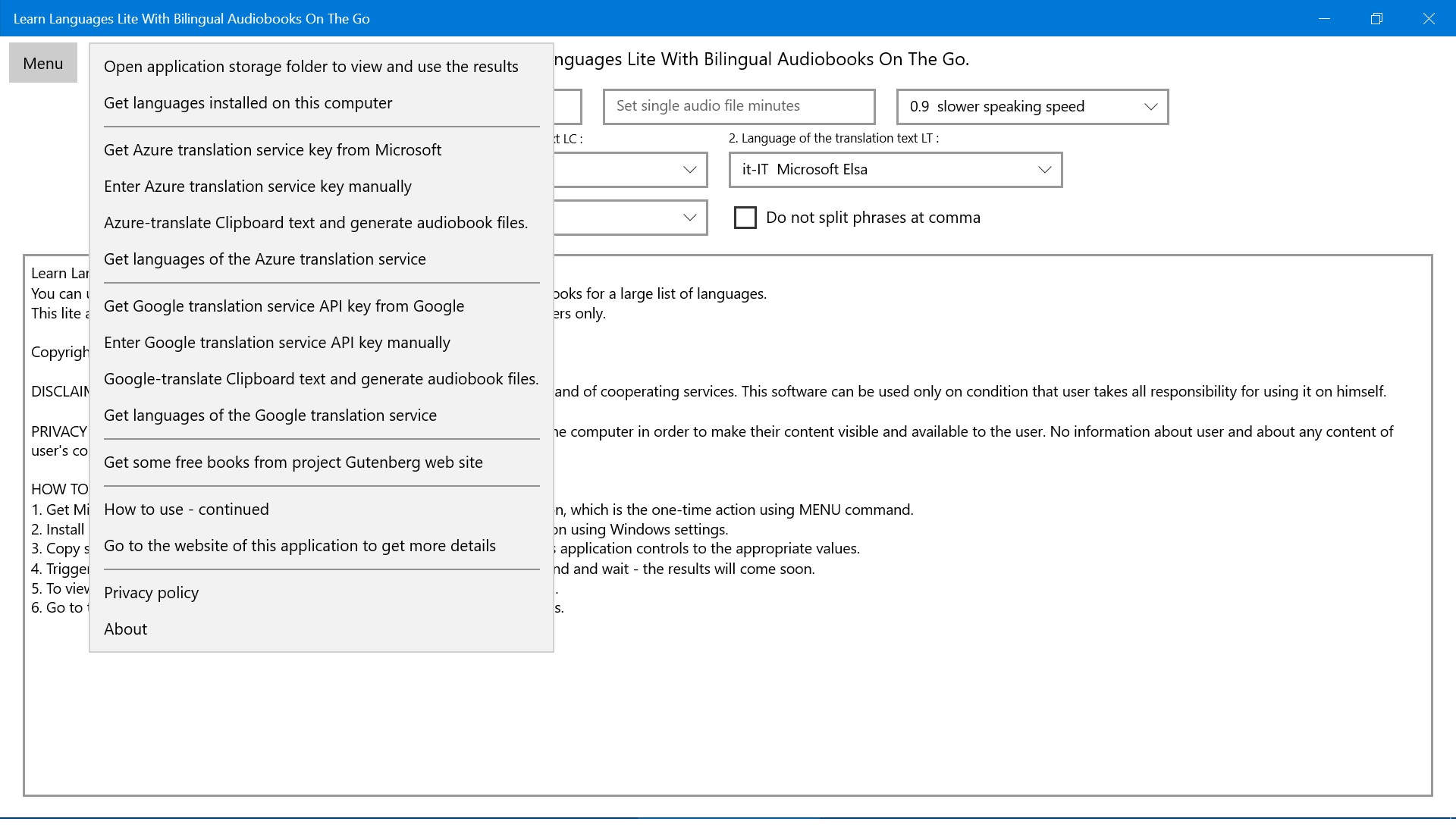Click Azure-translate Clipboard text and generate audiobook
This screenshot has height=834, width=1456.
pos(315,223)
